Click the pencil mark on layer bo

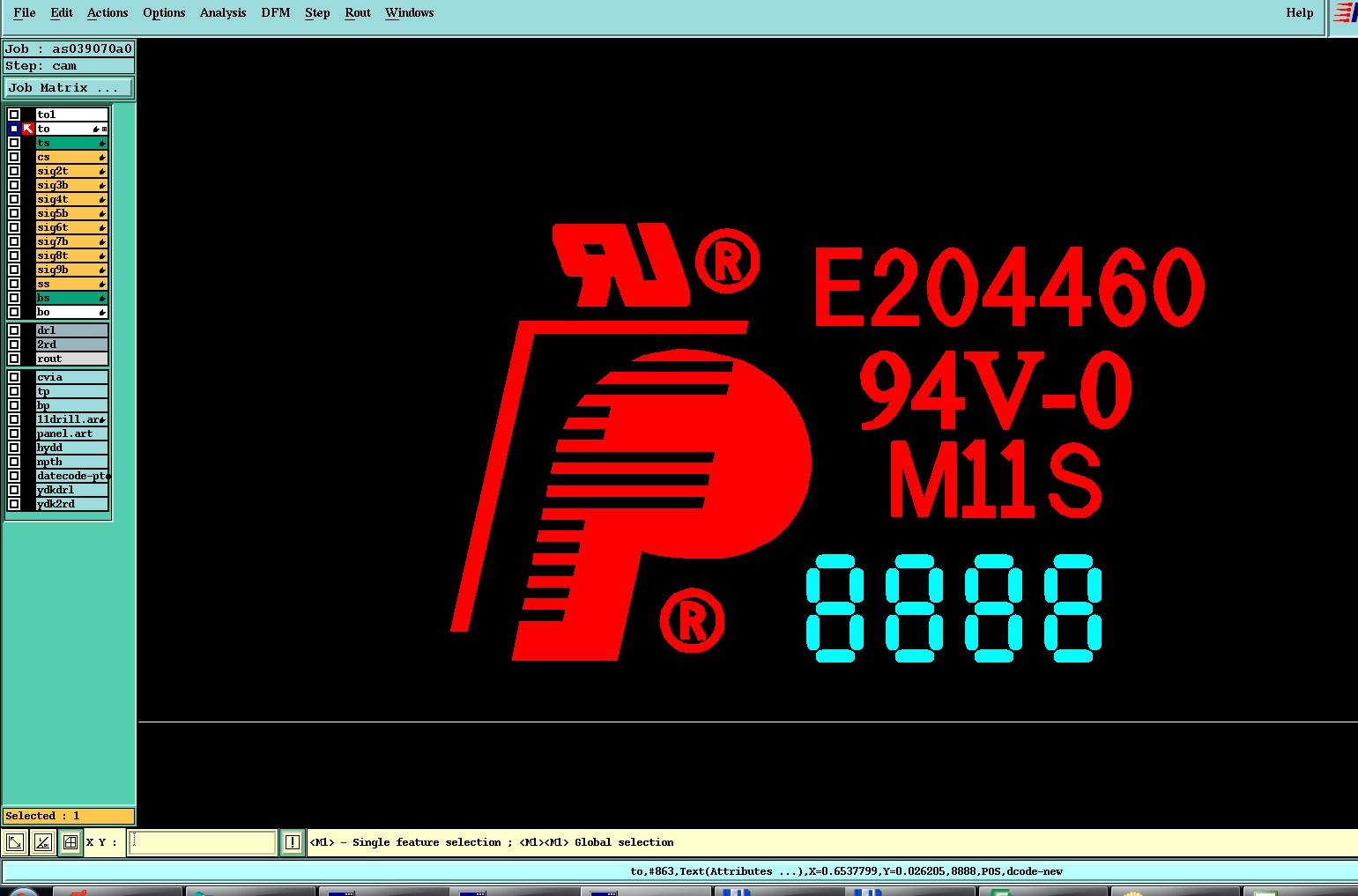102,313
